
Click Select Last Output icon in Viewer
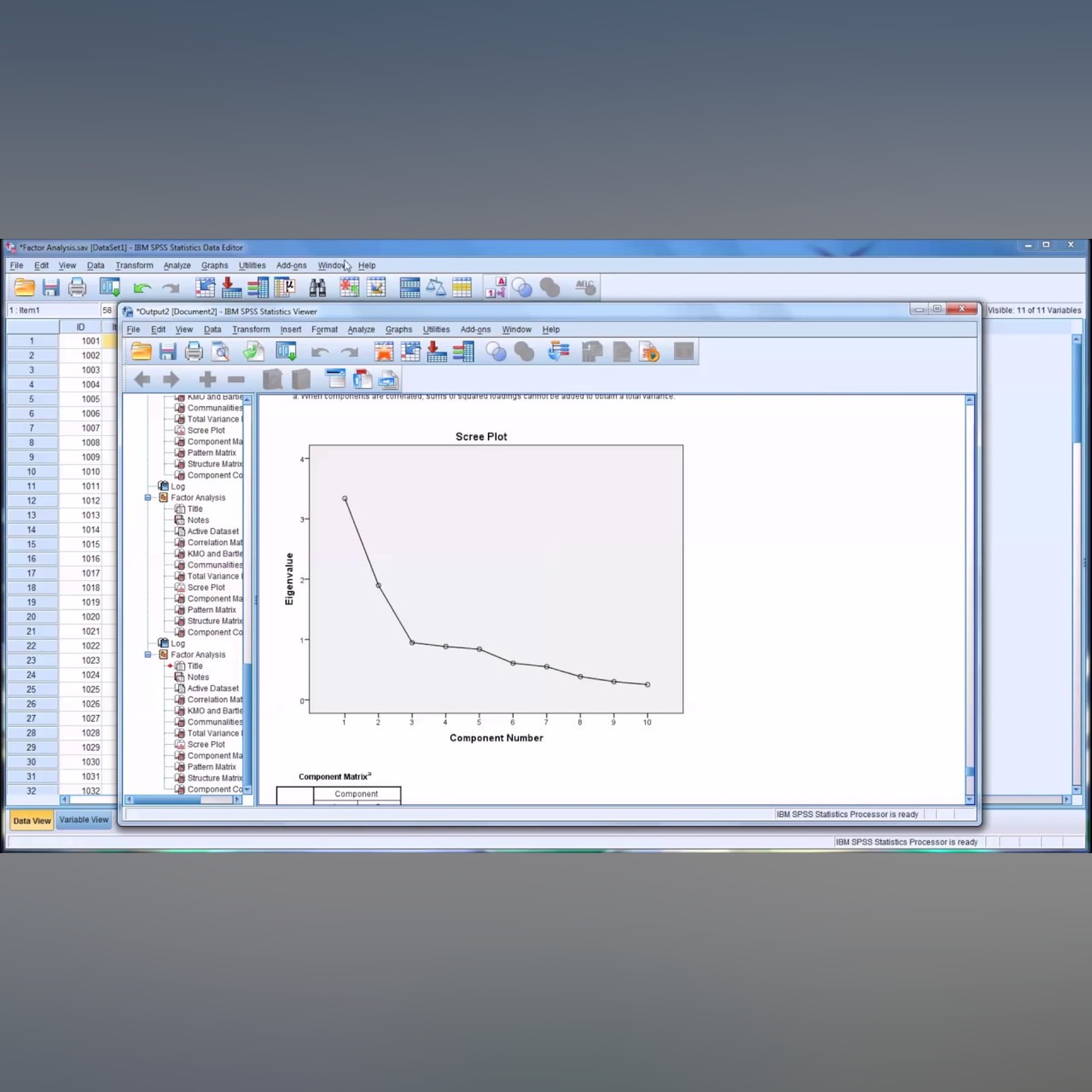click(x=558, y=352)
